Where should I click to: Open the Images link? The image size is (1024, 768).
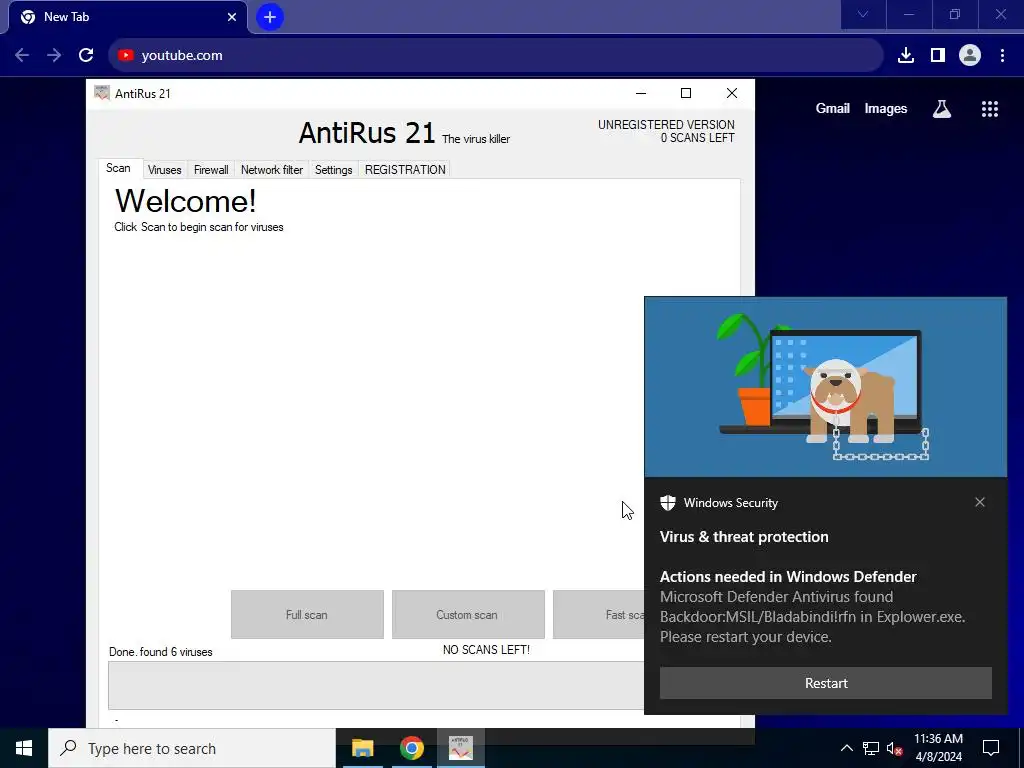coord(886,108)
